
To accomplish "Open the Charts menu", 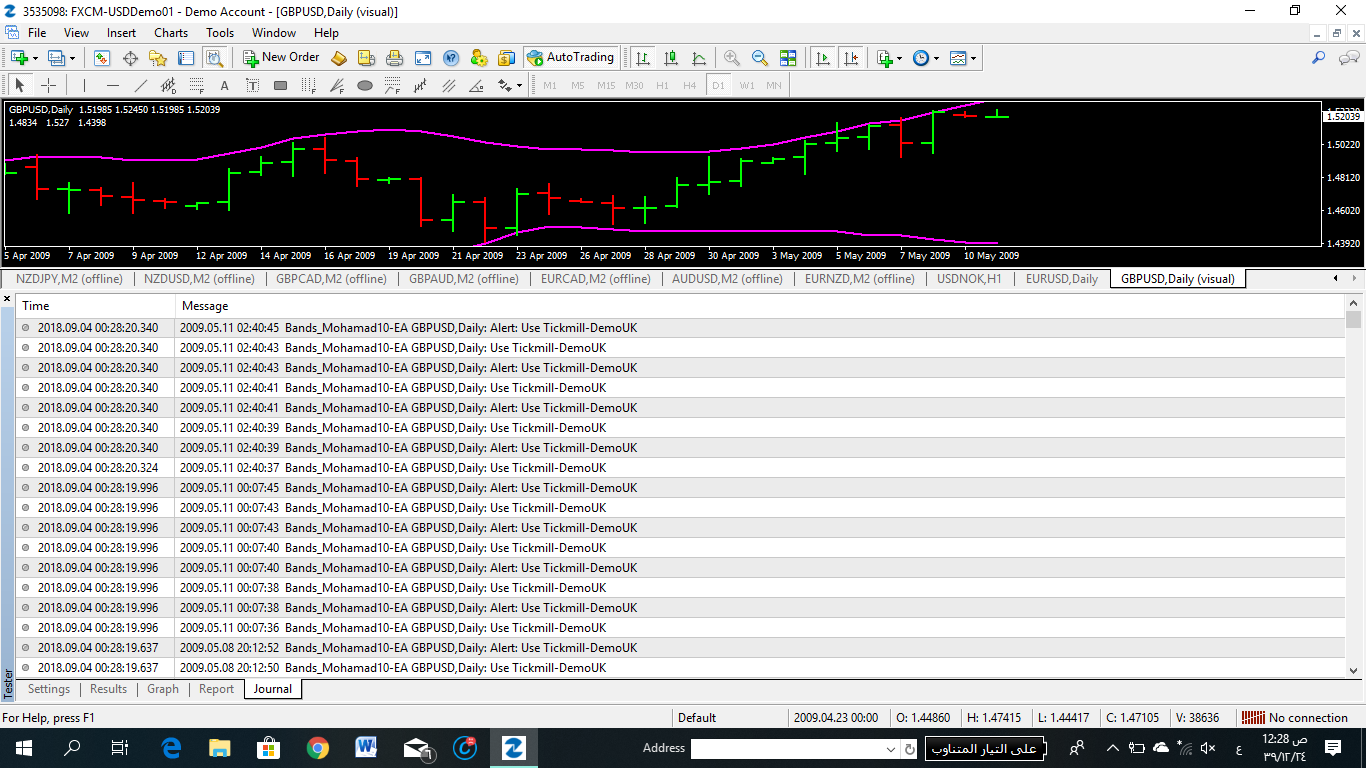I will pos(171,33).
